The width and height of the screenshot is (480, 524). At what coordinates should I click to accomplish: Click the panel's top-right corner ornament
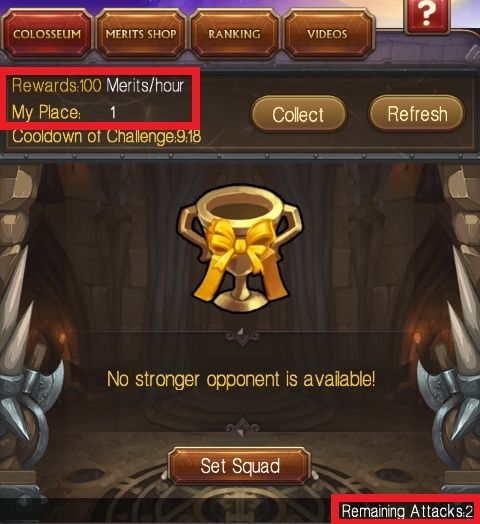tap(472, 50)
